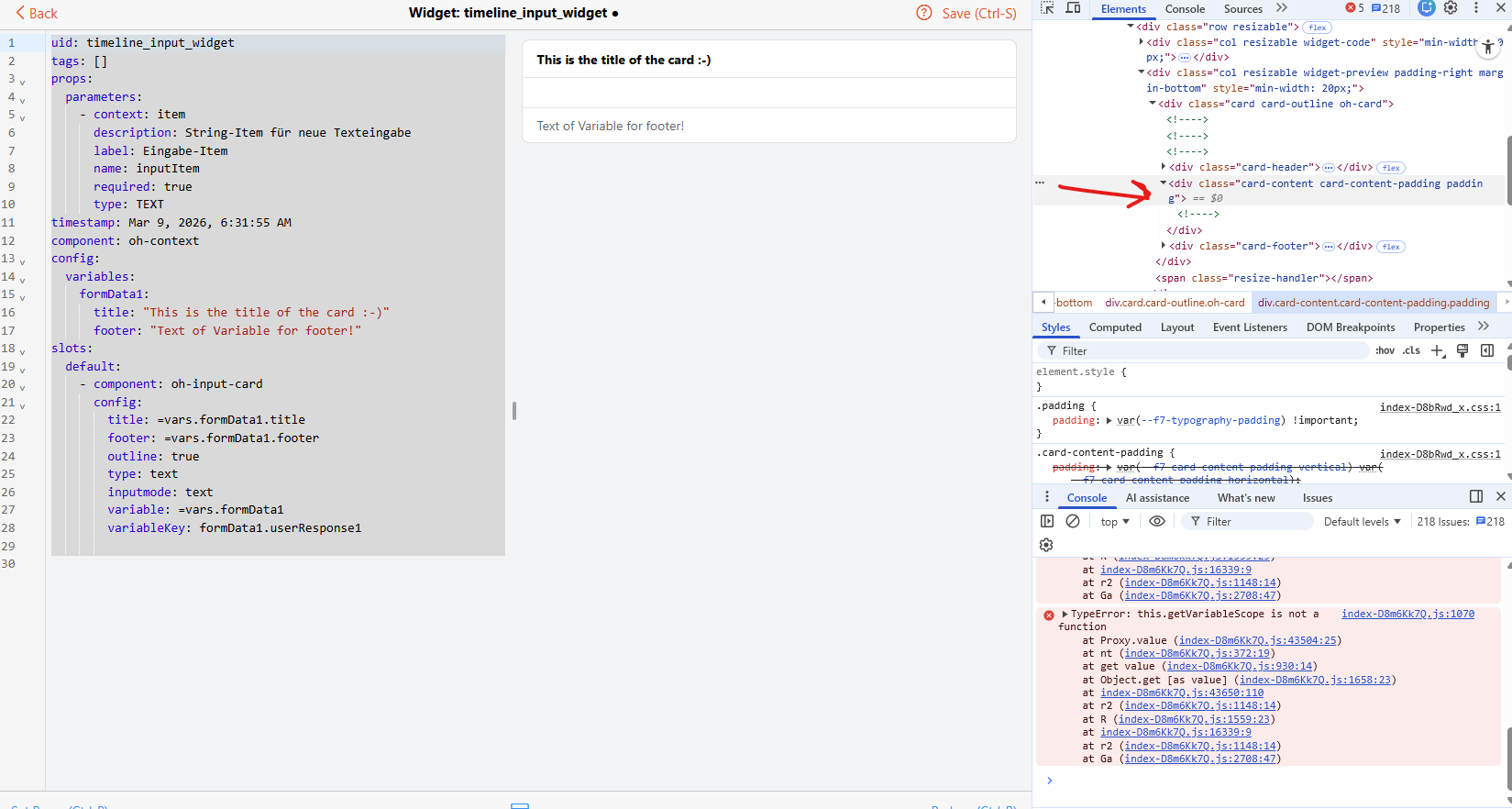
Task: Open DevTools settings gear
Action: [x=1451, y=8]
